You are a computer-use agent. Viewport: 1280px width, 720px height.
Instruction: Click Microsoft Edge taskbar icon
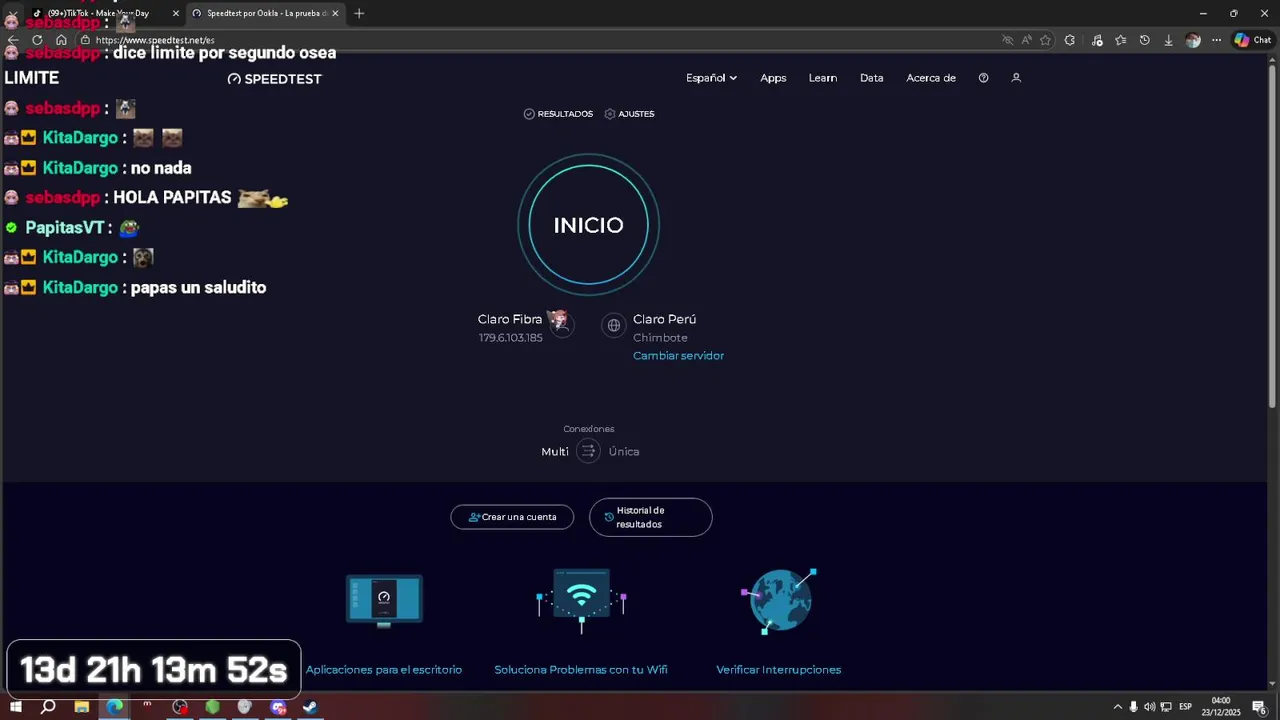(114, 707)
